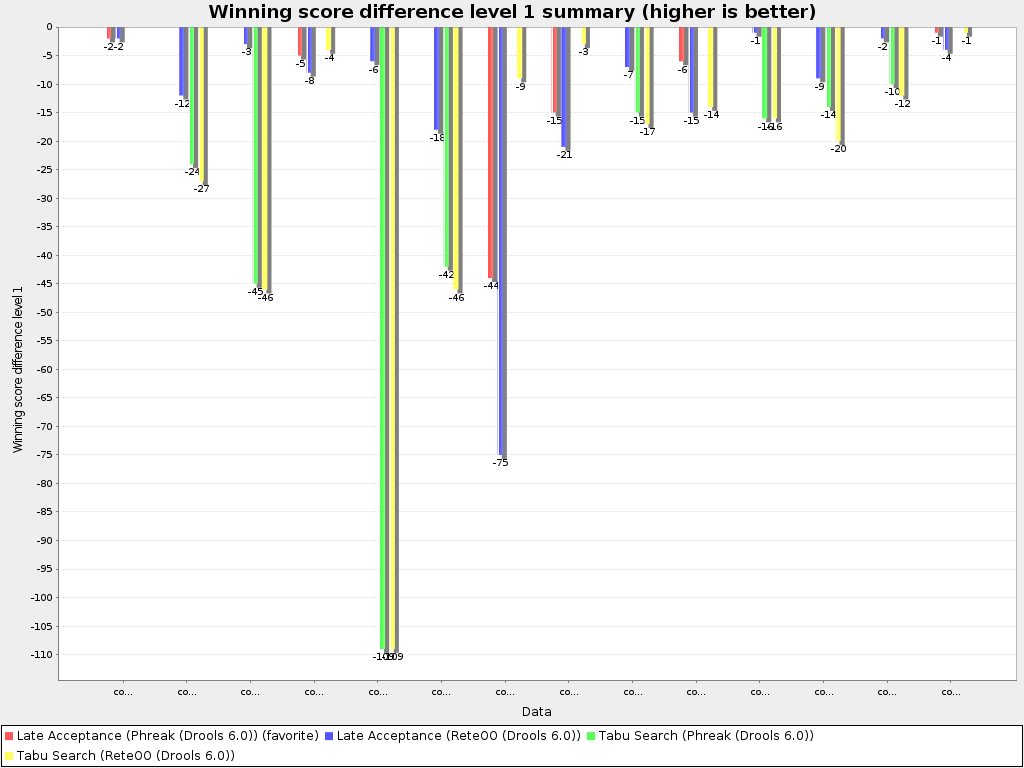Click the yellow Tabu Search ReteOO legend swatch
This screenshot has width=1024, height=768.
9,756
